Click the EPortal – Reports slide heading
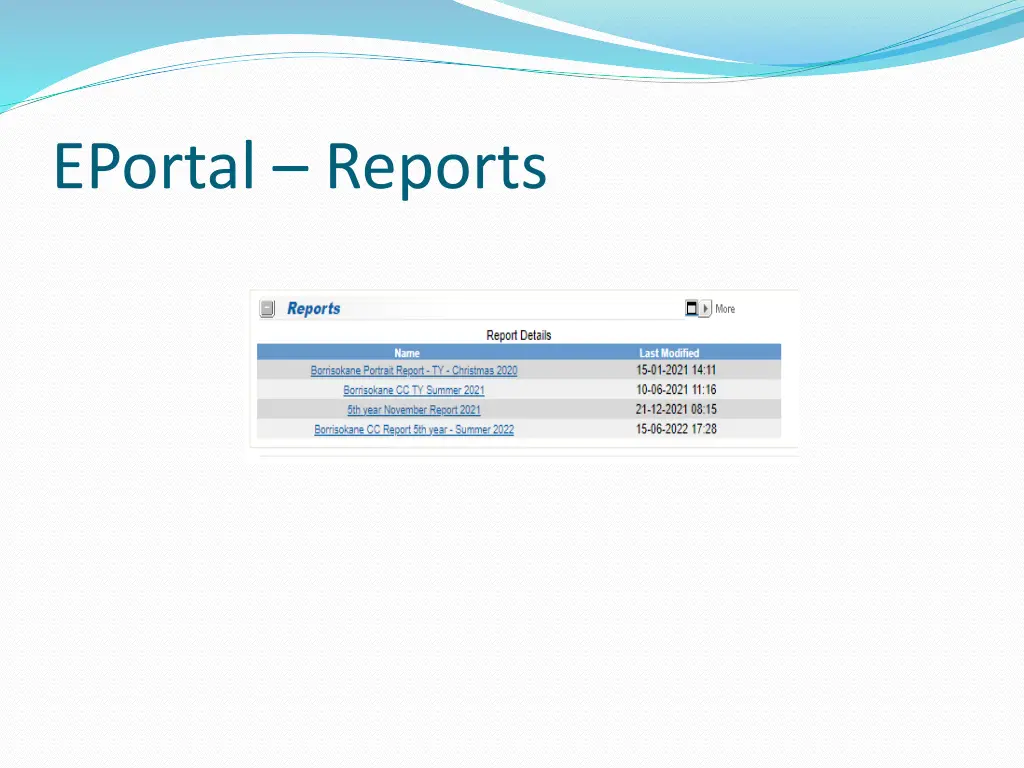Viewport: 1024px width, 768px height. click(x=300, y=166)
